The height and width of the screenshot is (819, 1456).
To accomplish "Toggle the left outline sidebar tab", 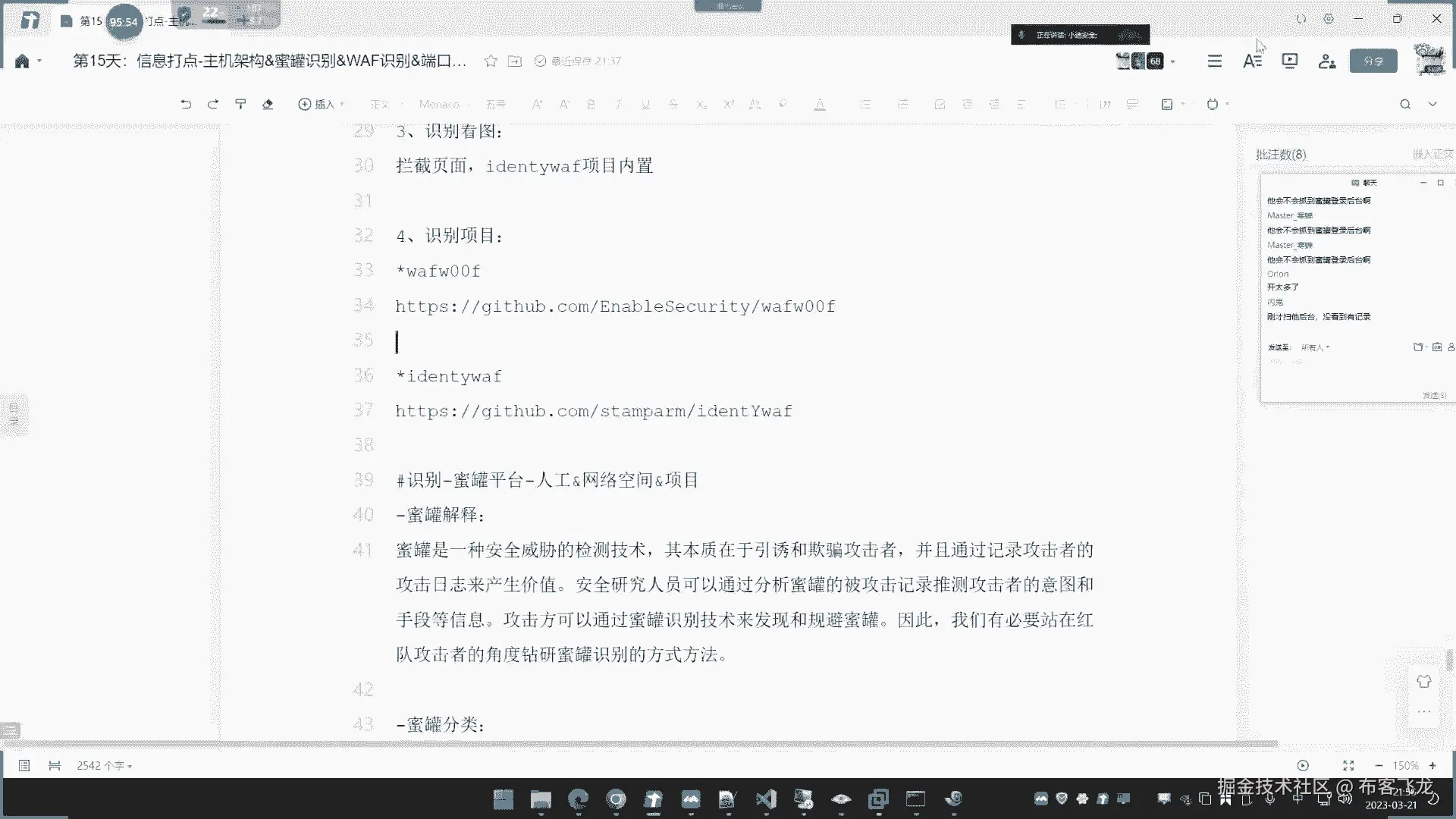I will point(14,414).
